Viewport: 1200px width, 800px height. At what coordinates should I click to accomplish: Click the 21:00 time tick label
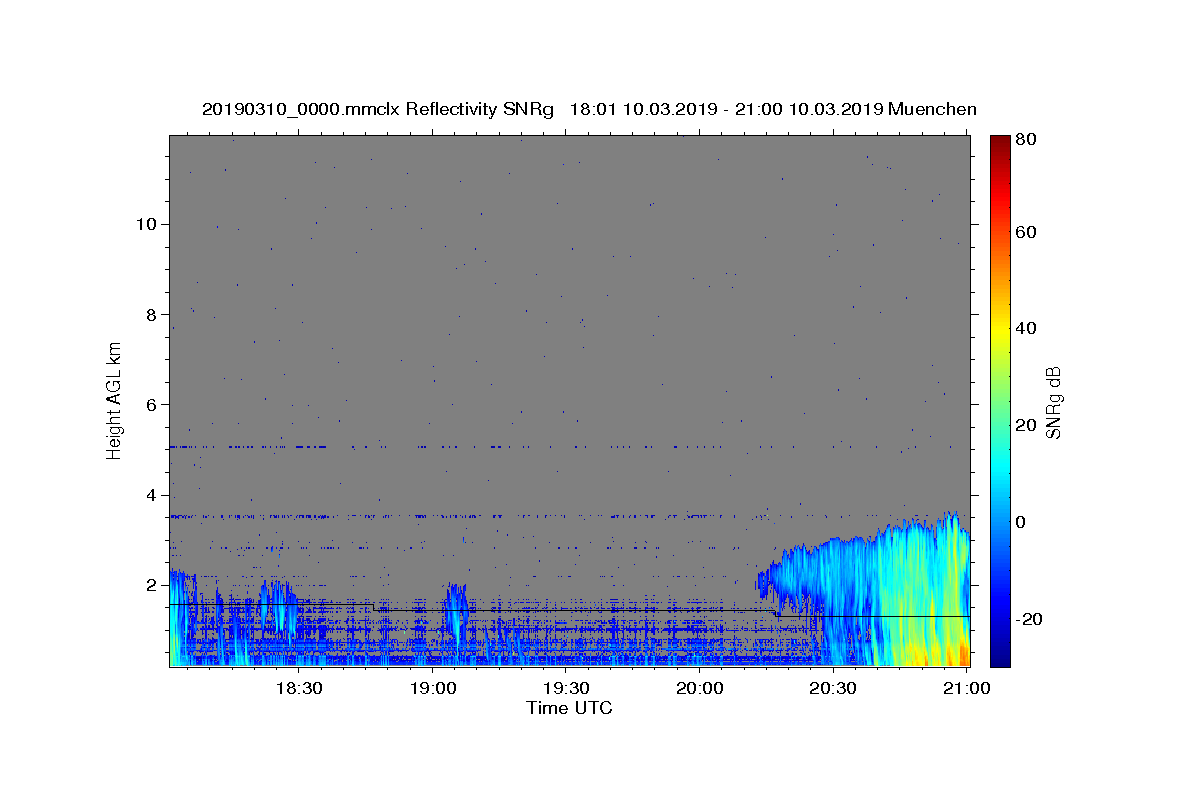[966, 688]
